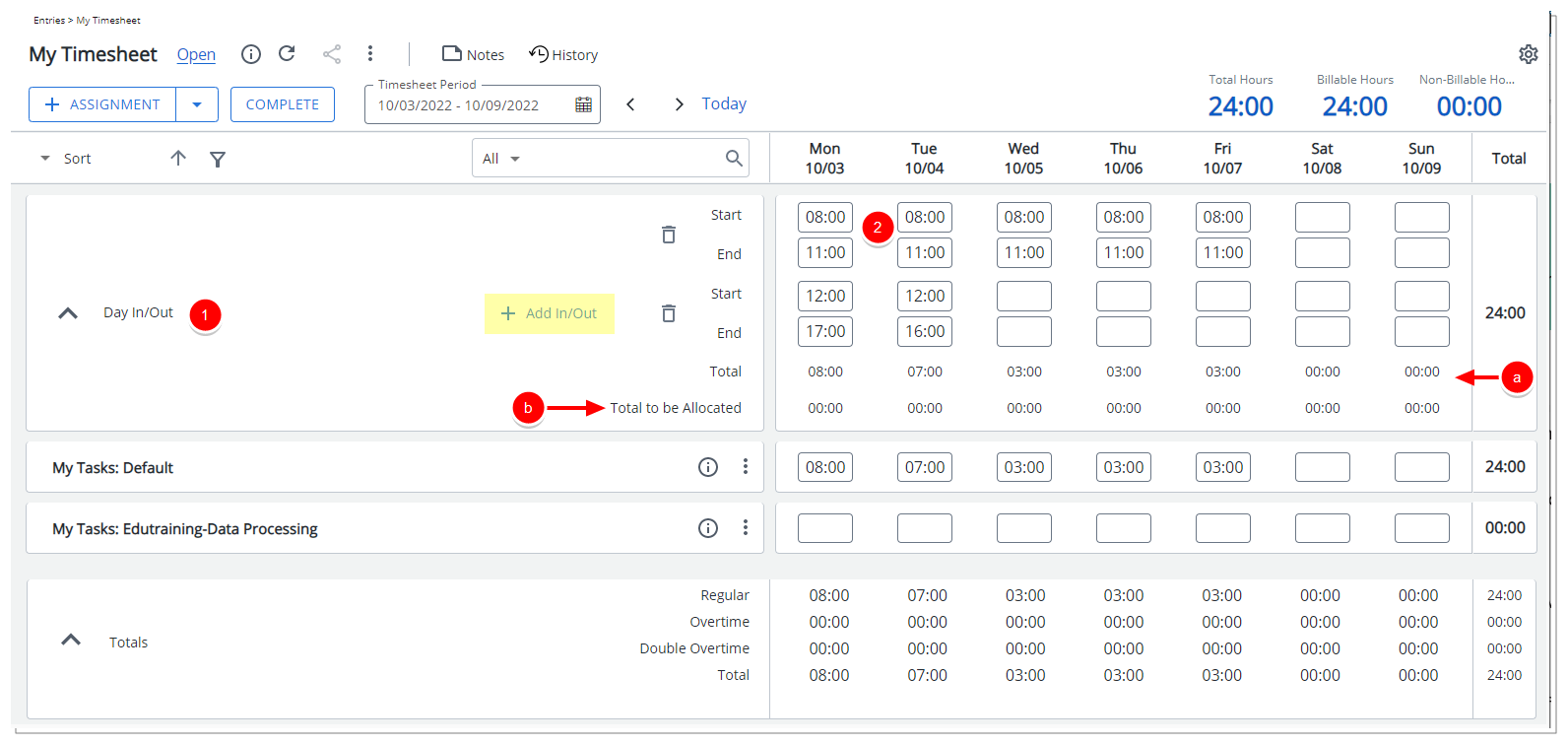Screen dimensions: 1568x745
Task: Delete the second Day In/Out entry row
Action: tap(669, 313)
